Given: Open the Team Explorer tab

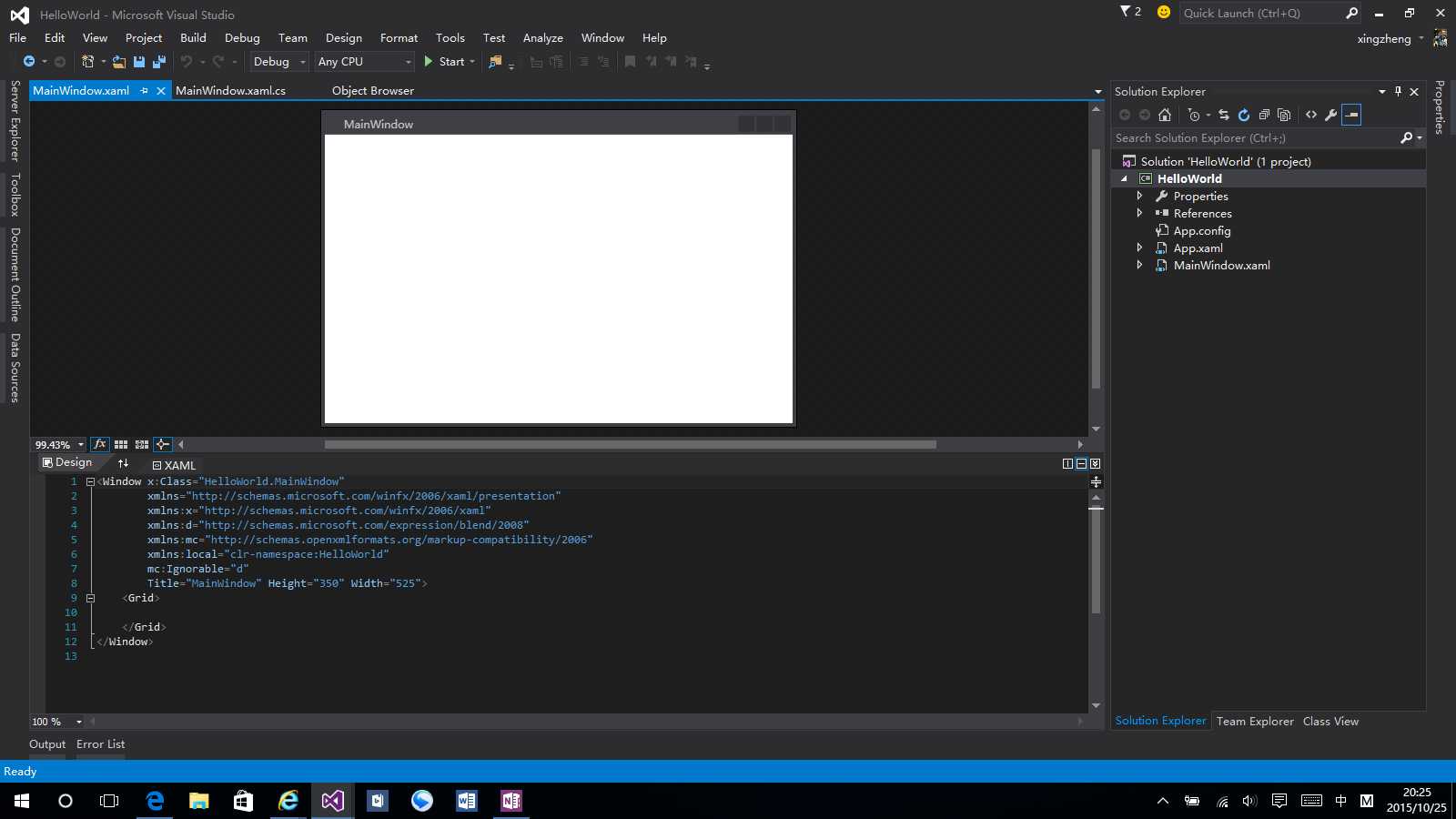Looking at the screenshot, I should 1255,721.
